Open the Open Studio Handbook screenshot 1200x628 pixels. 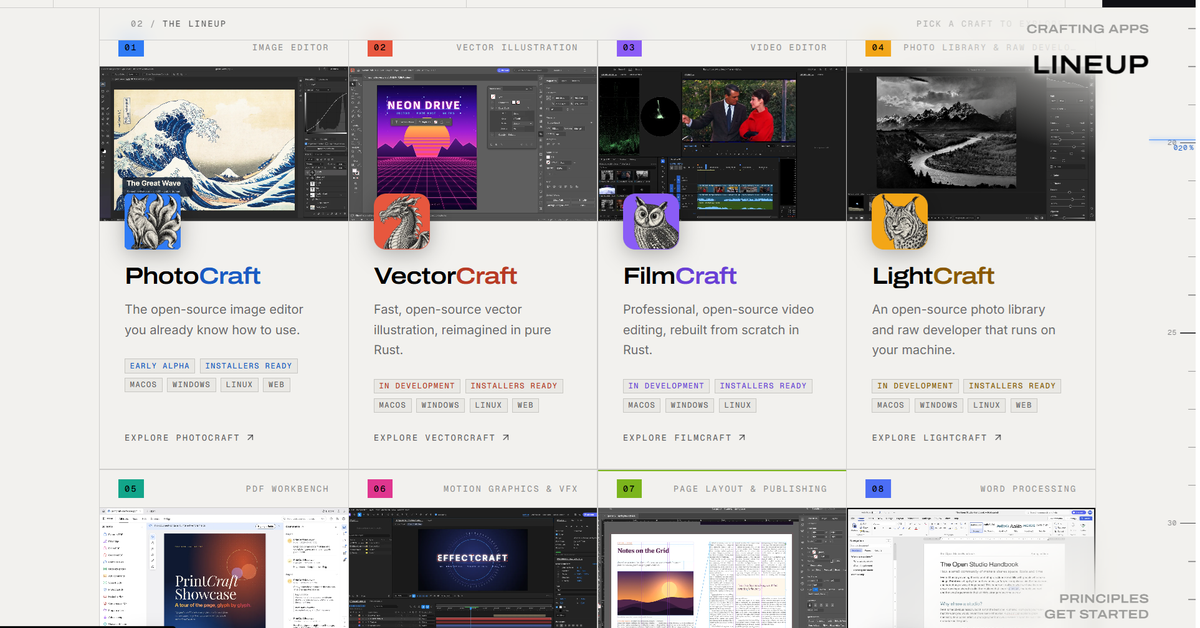pos(971,568)
